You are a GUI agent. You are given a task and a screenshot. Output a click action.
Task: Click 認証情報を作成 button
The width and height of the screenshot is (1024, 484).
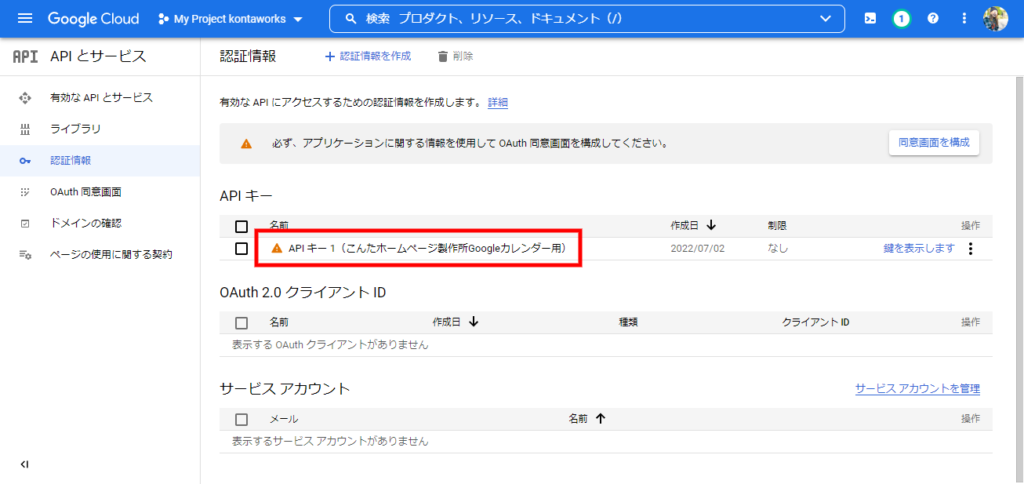pos(368,56)
